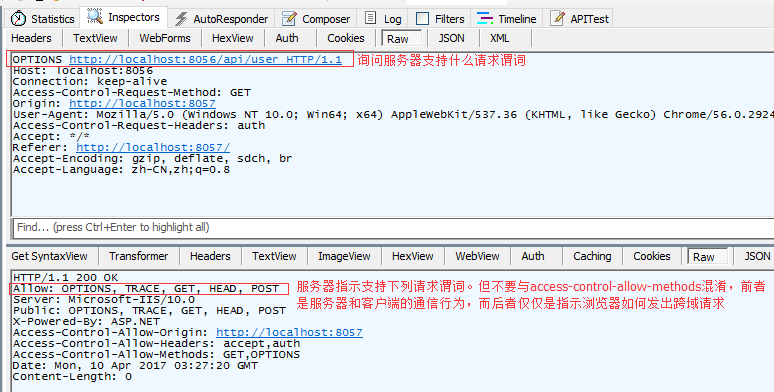774x392 pixels.
Task: Click the Date Mon, 10 Apr 2017 line
Action: (x=135, y=366)
